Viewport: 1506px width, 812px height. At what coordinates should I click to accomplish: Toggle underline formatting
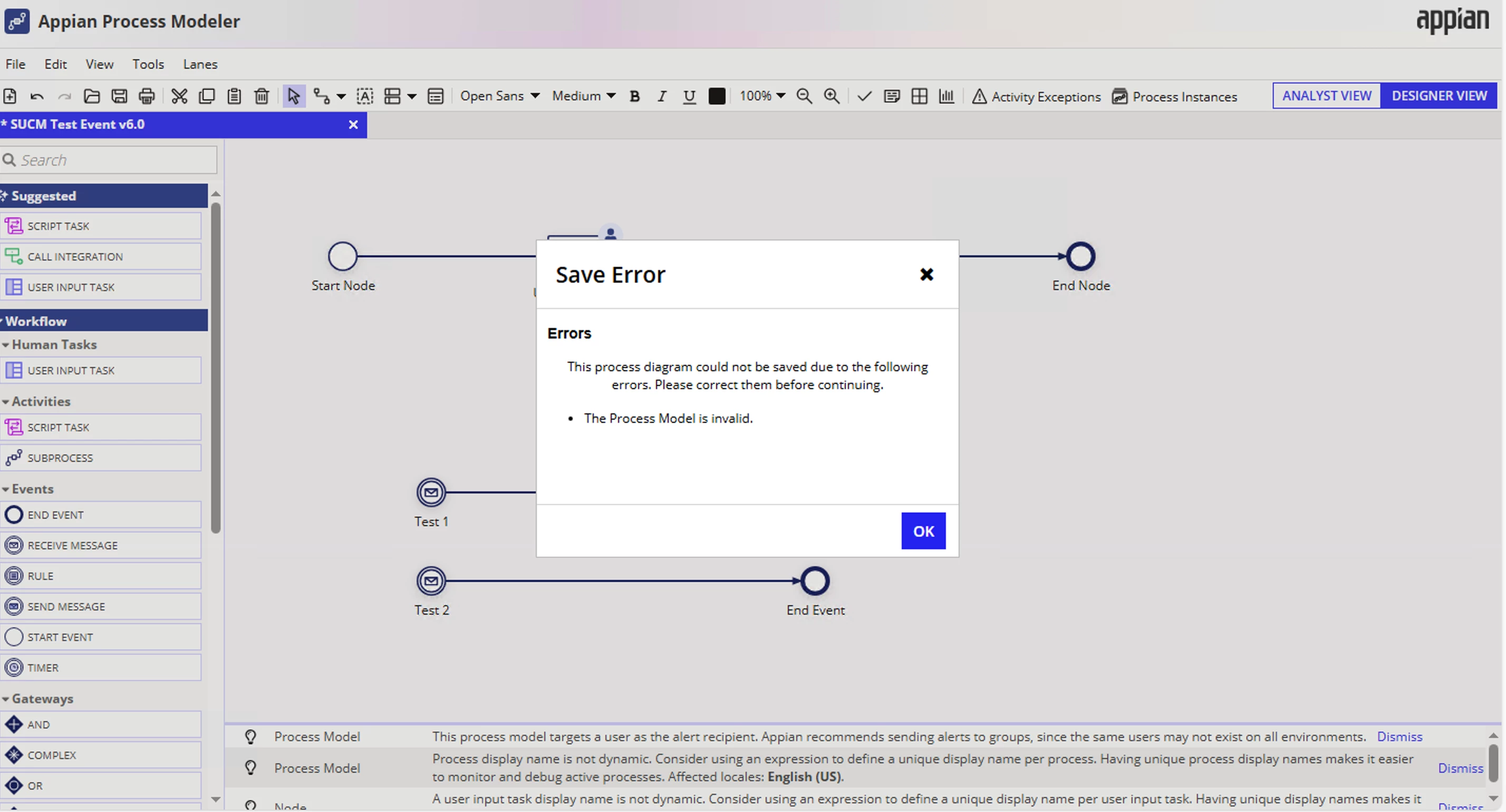pos(689,96)
